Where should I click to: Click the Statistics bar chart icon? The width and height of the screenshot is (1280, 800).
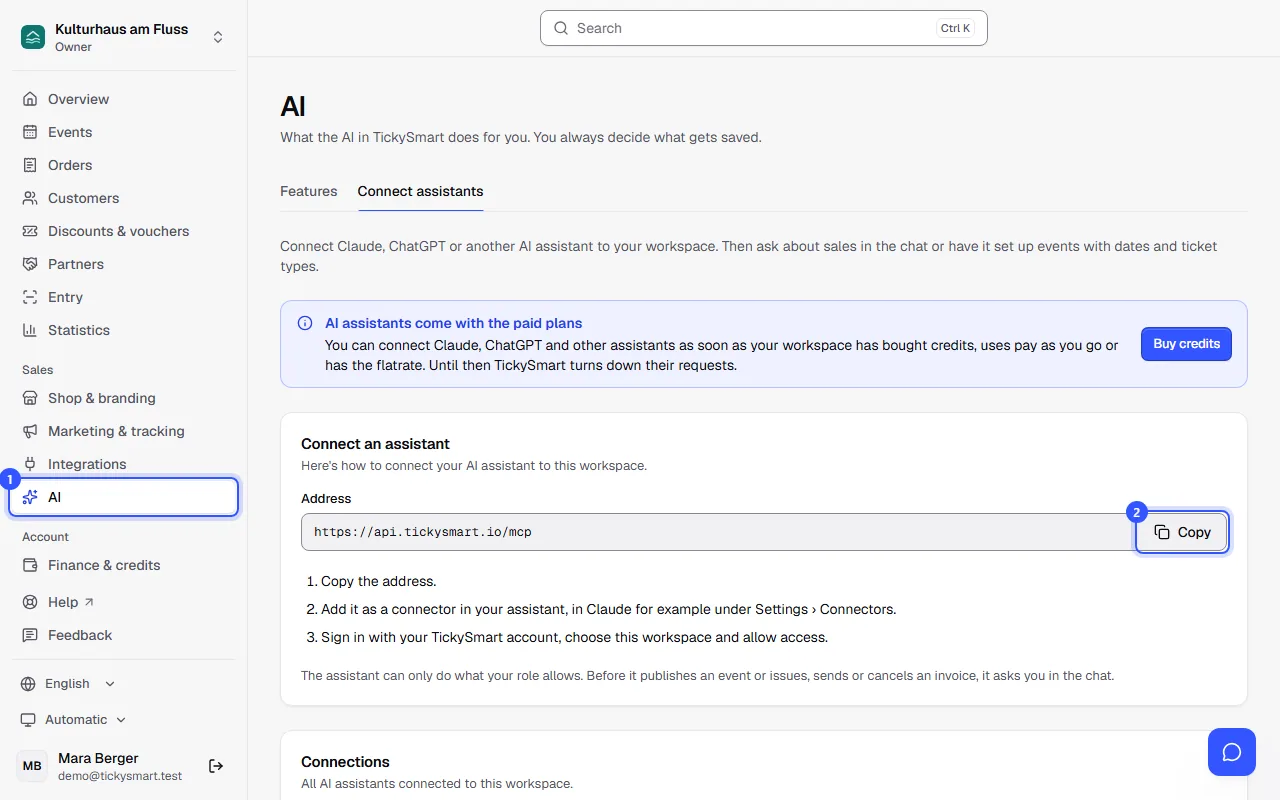[x=30, y=330]
